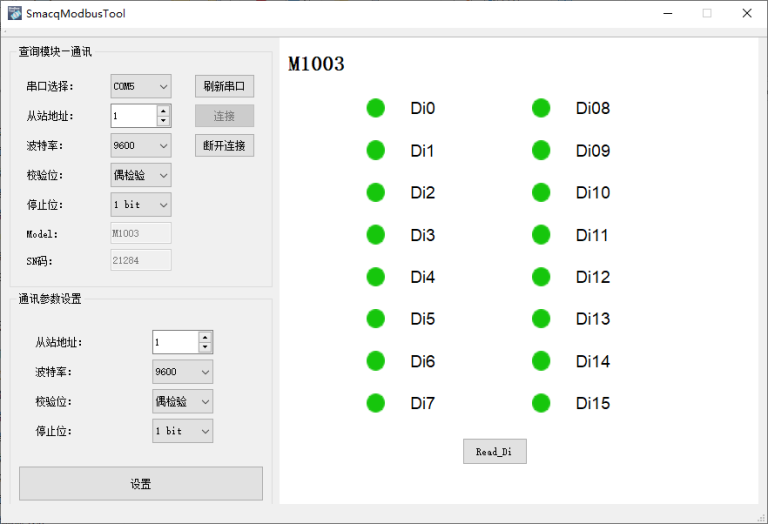This screenshot has height=524, width=768.
Task: Open the parity dropdown in communication settings
Action: pos(183,401)
